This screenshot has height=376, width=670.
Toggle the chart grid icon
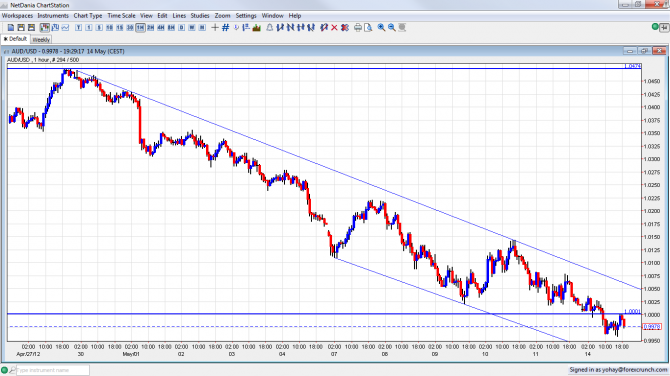pos(226,27)
